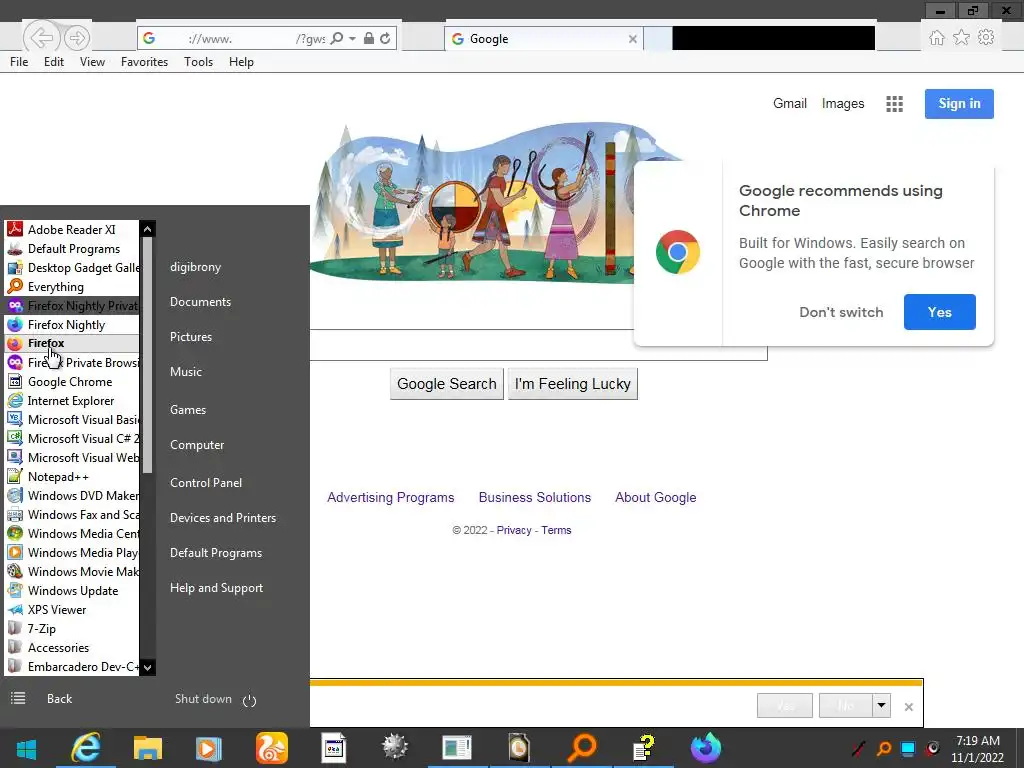Image resolution: width=1024 pixels, height=768 pixels.
Task: Expand the Embarcadero Dev-C++ folder
Action: click(x=72, y=666)
